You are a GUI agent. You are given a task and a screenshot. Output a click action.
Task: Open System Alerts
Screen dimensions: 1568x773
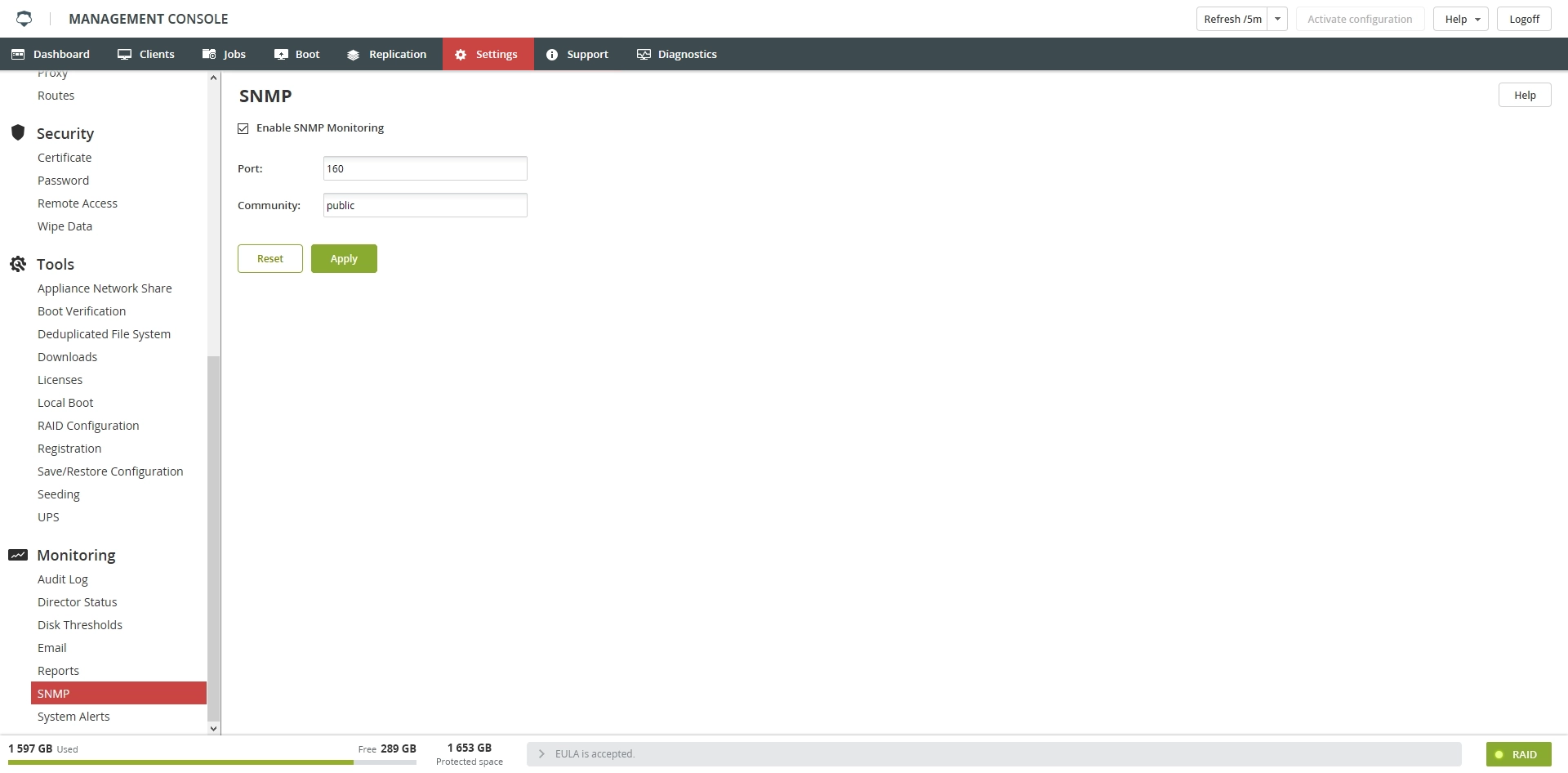73,717
